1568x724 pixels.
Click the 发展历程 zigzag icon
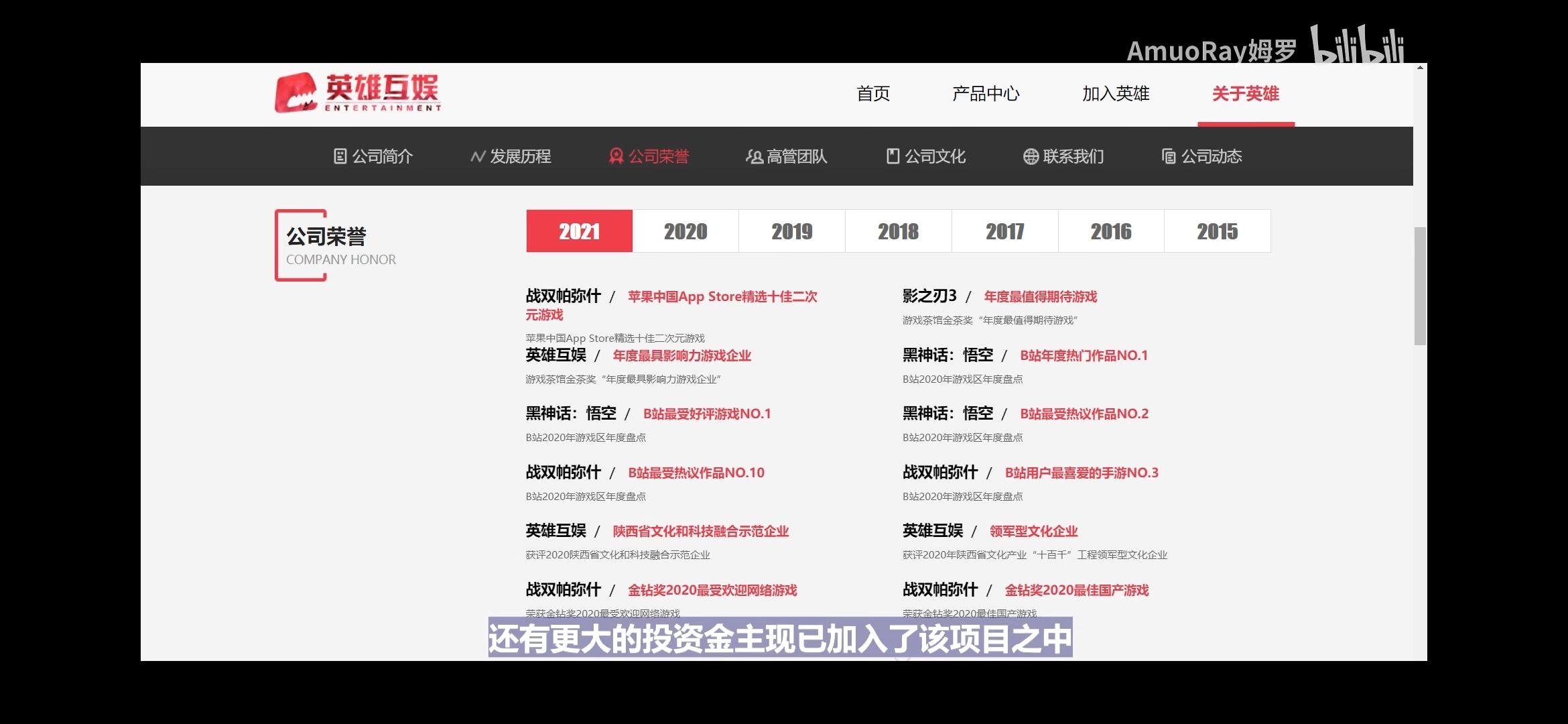[478, 156]
